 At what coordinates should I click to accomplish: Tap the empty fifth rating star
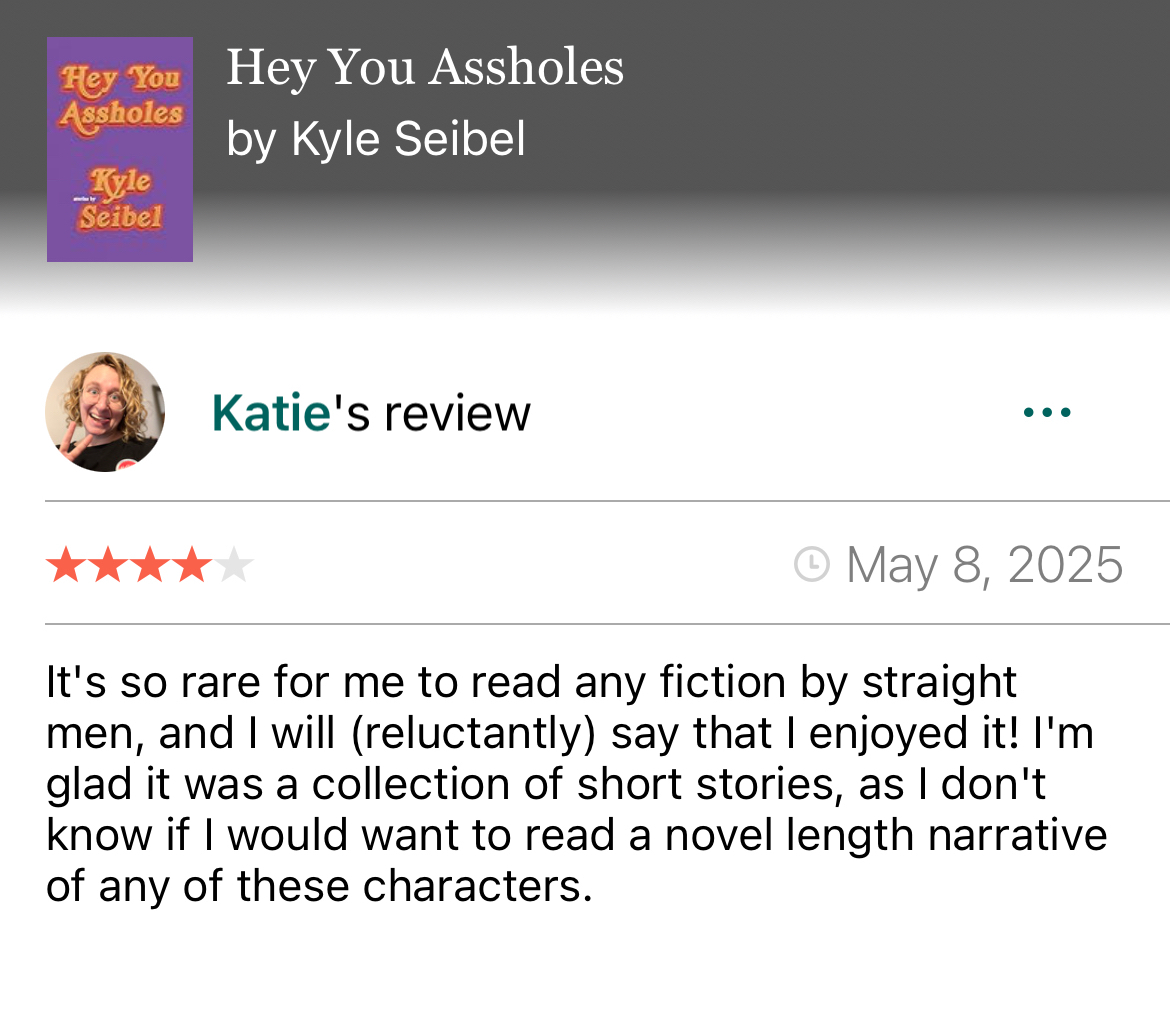pos(233,566)
